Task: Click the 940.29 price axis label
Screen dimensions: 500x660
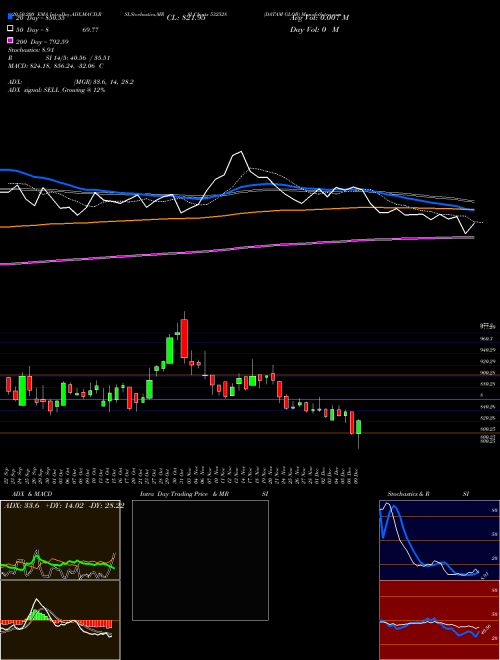Action: point(487,350)
